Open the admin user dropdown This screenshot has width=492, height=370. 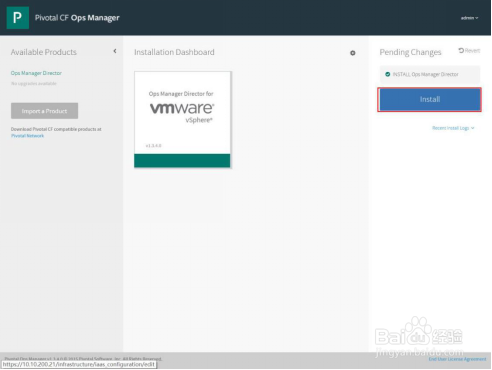point(469,18)
